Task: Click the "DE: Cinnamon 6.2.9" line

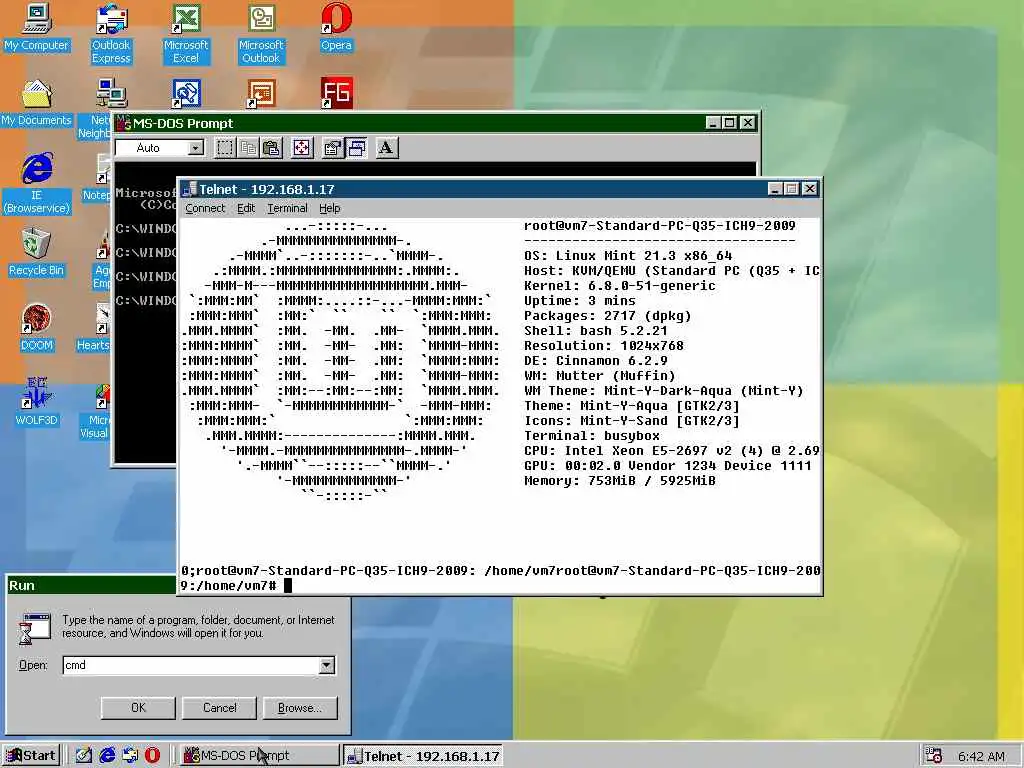Action: [x=596, y=361]
